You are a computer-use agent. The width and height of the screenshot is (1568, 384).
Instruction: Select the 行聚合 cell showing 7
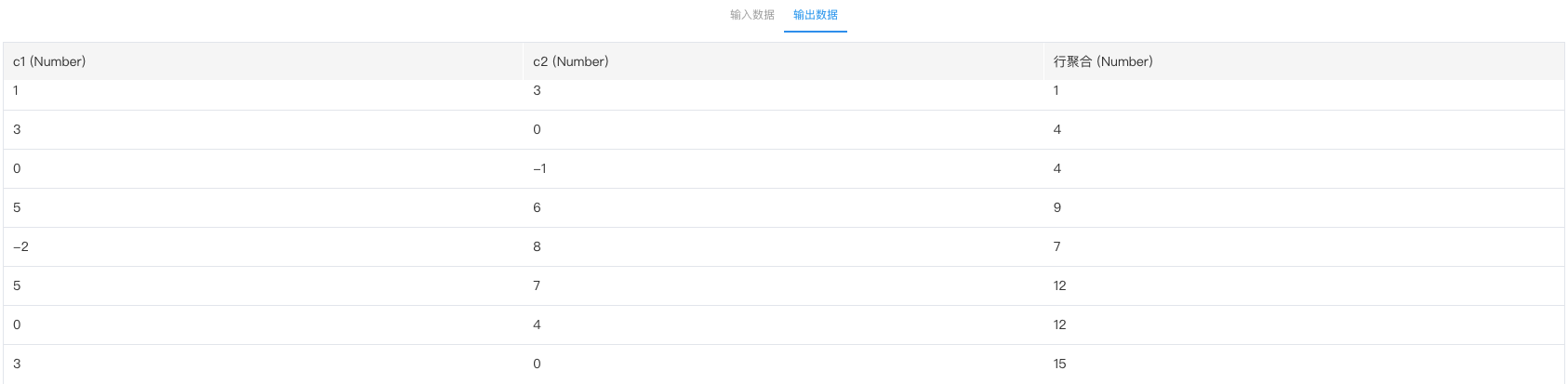(1304, 247)
